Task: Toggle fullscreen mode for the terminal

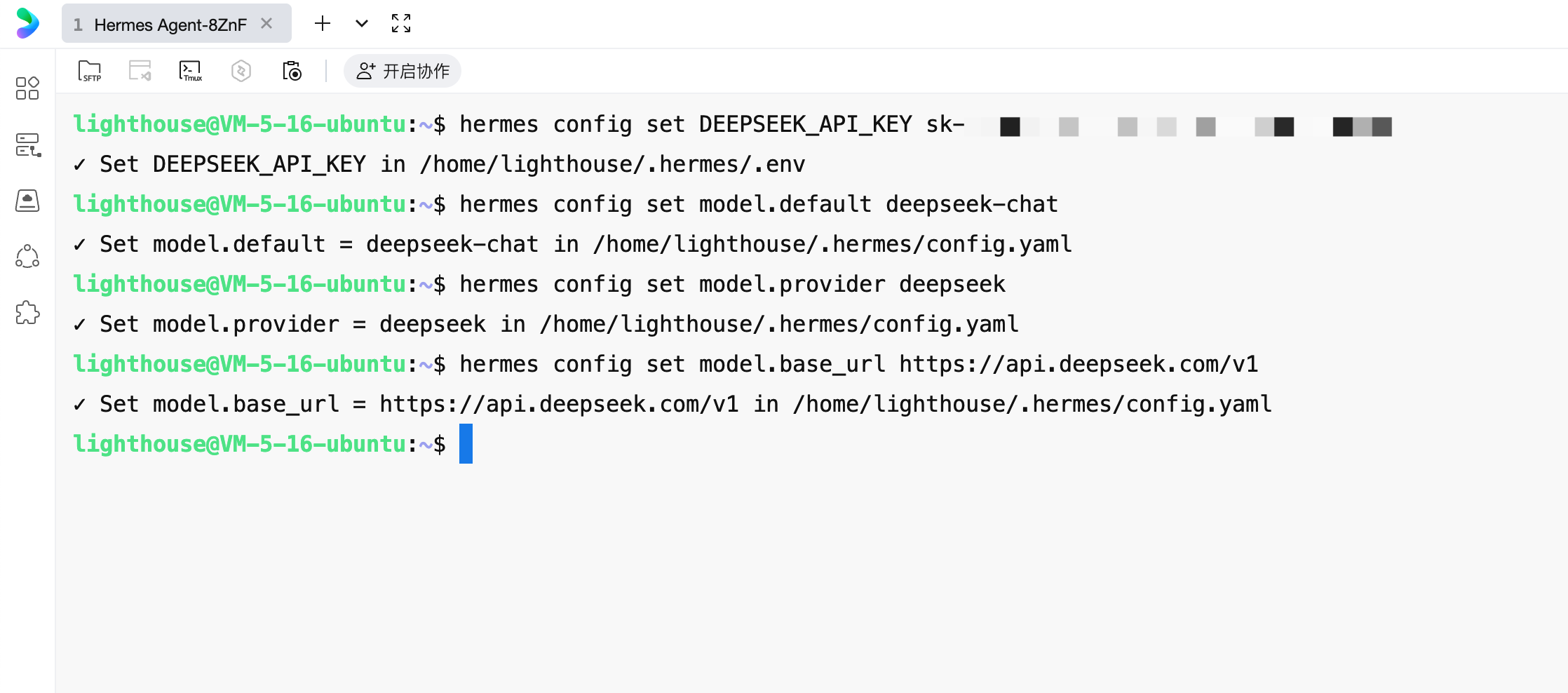Action: tap(401, 23)
